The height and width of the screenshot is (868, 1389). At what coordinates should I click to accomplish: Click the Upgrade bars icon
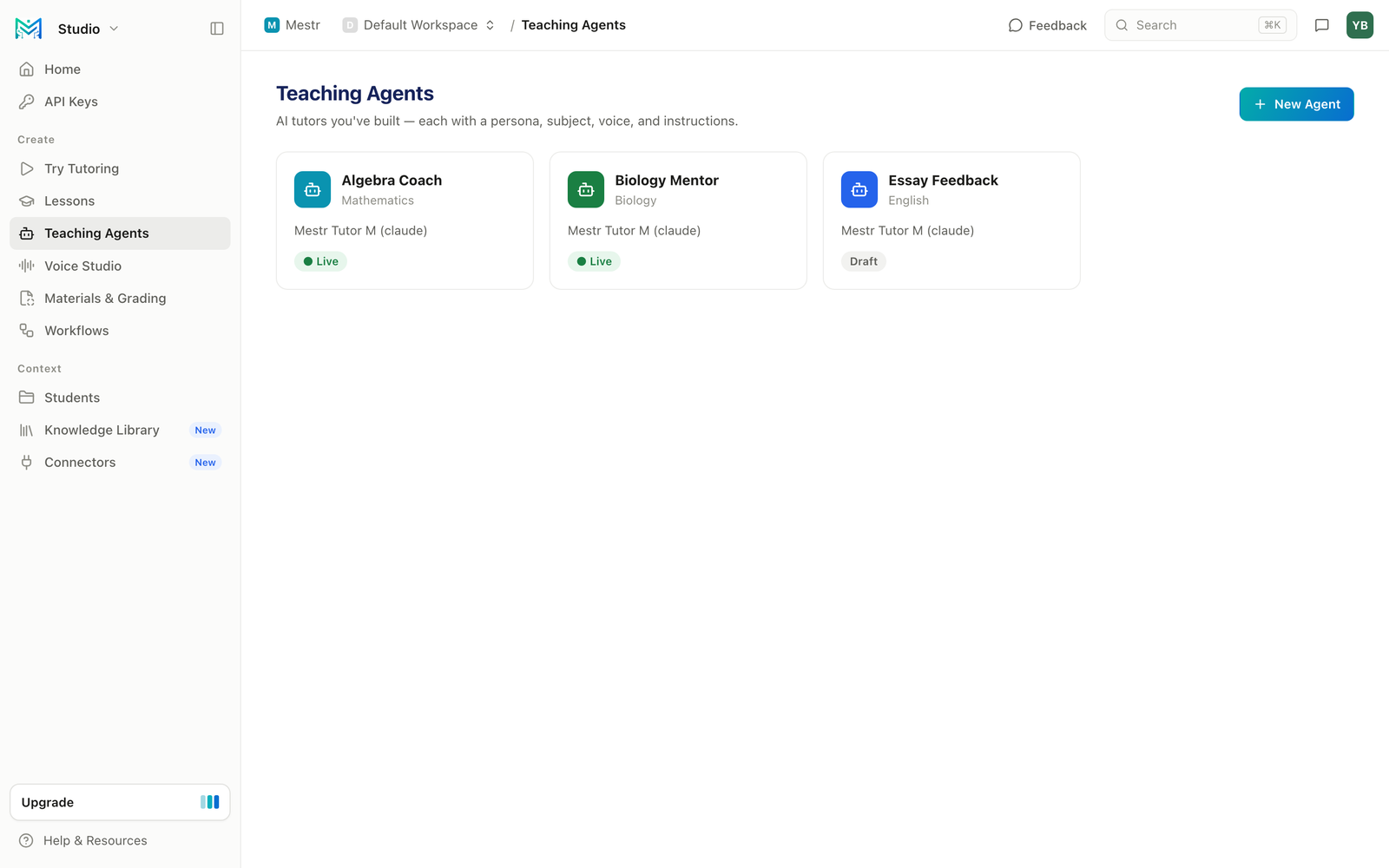(210, 802)
